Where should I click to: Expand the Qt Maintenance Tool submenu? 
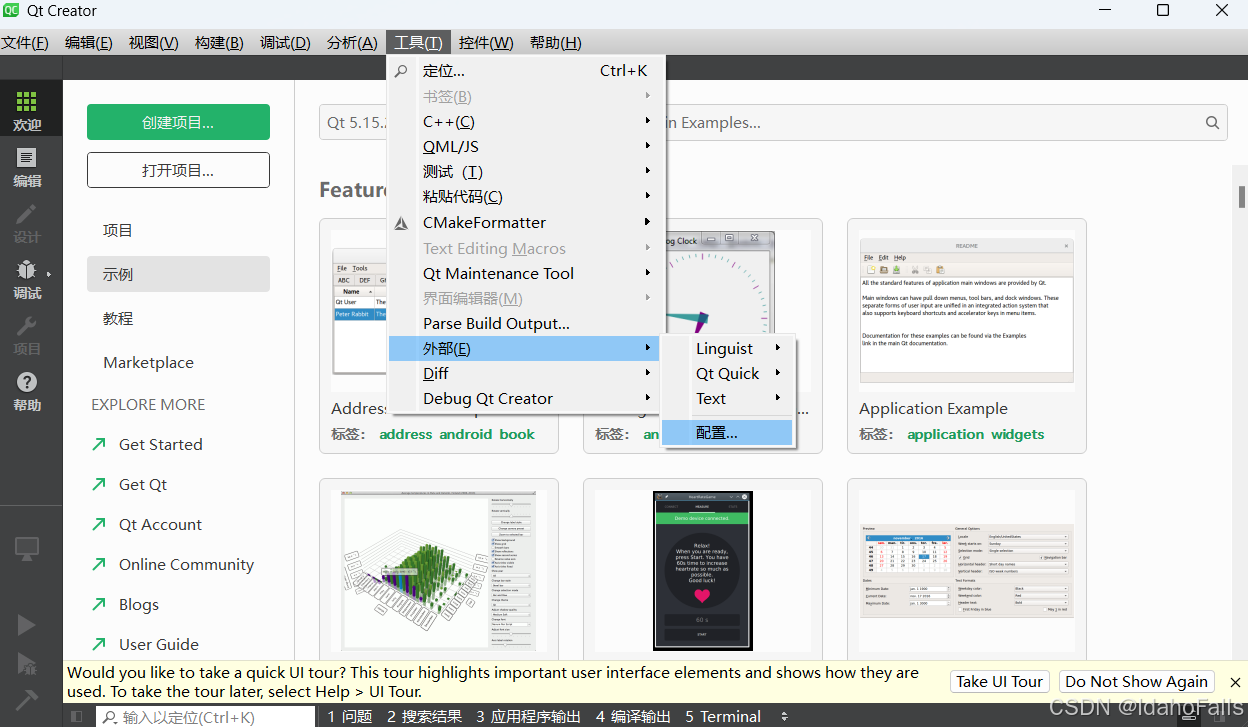pyautogui.click(x=526, y=273)
